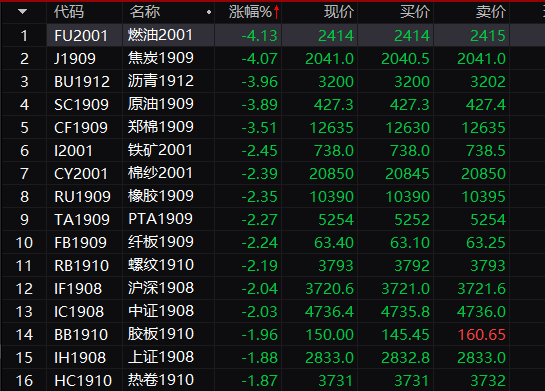Click 原油1909 name cell
The height and width of the screenshot is (391, 545).
coord(161,104)
